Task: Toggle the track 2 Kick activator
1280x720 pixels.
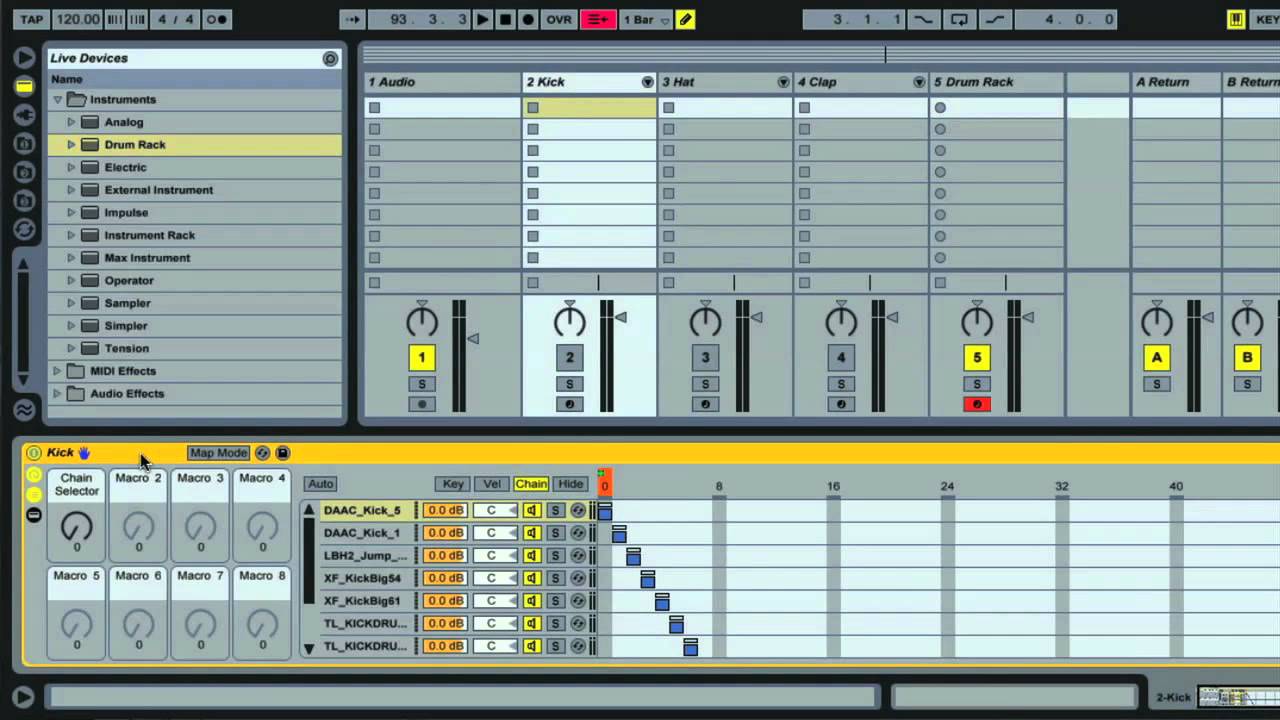Action: pos(569,357)
